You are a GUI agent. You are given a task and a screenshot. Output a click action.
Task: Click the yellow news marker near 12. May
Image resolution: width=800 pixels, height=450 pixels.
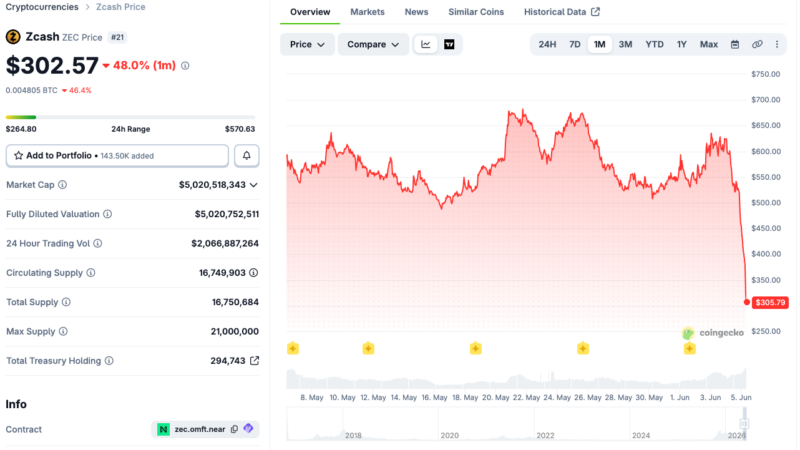368,348
